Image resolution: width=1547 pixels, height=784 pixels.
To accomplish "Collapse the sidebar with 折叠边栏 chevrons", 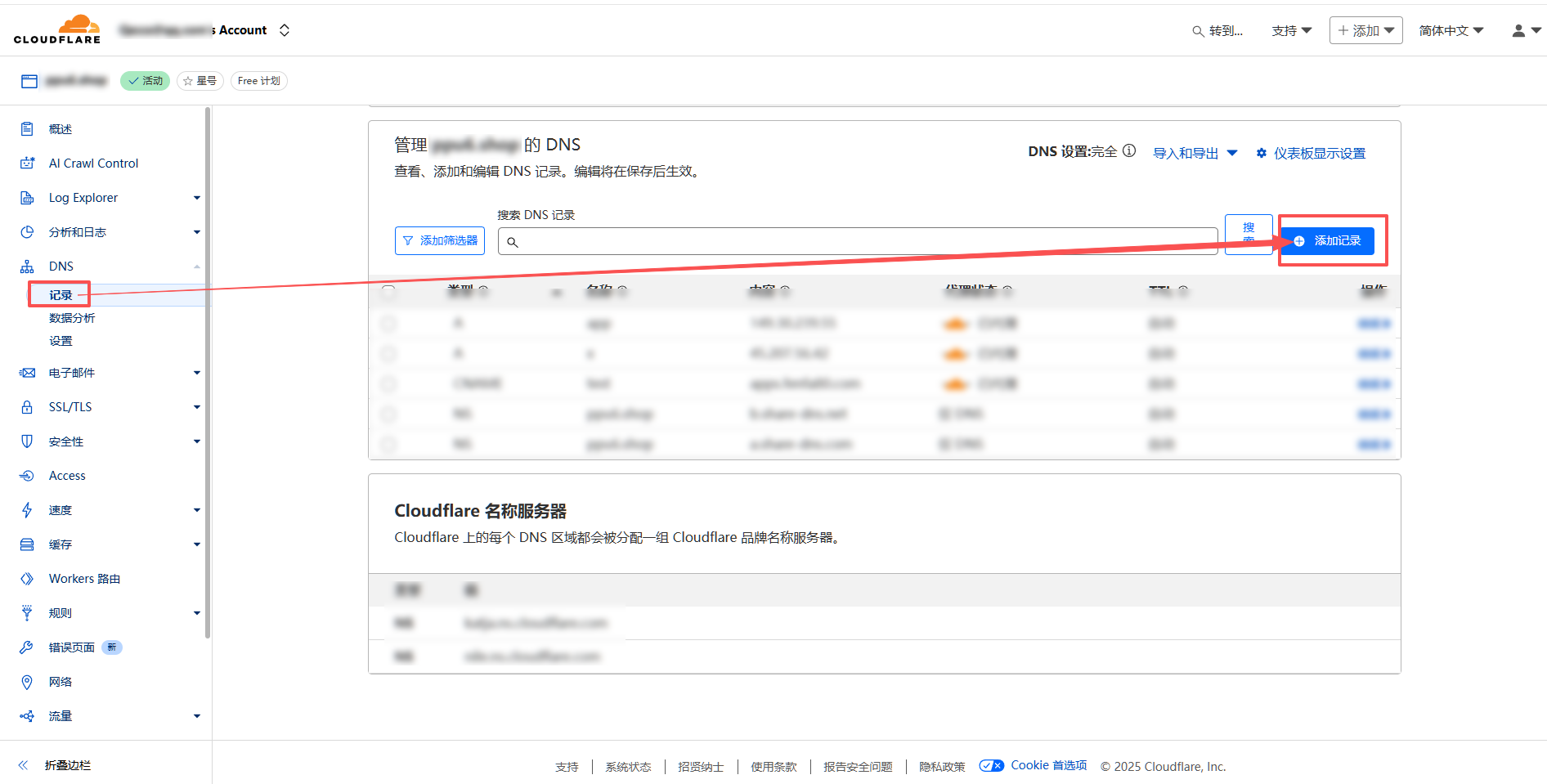I will pos(23,765).
